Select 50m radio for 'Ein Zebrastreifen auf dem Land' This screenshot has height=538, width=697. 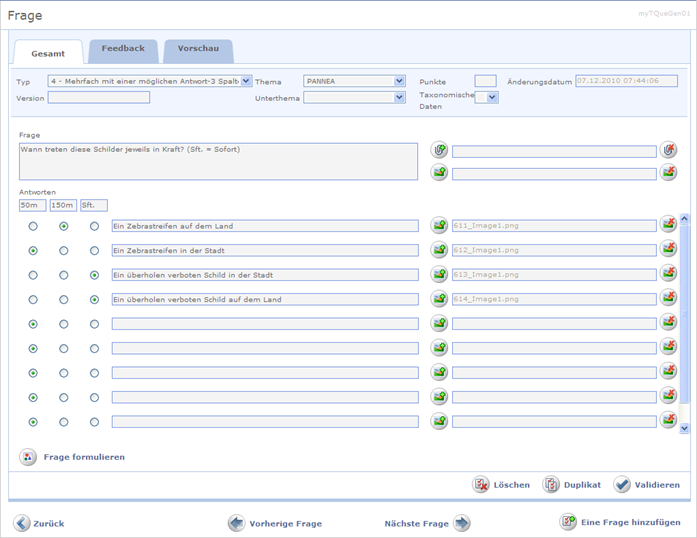click(33, 226)
